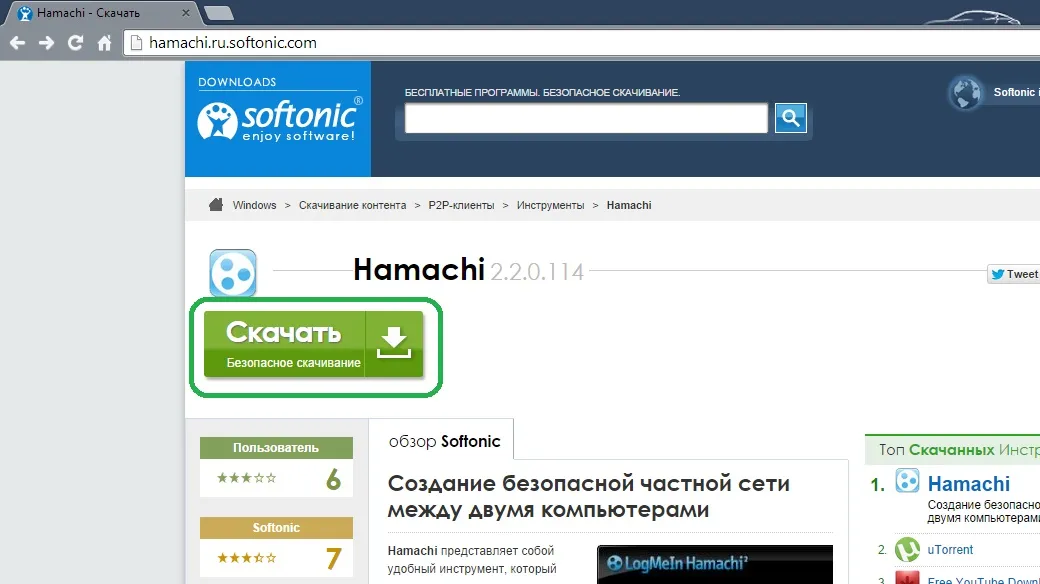Reload the page with refresh icon
Screen dimensions: 1040x584
[75, 43]
